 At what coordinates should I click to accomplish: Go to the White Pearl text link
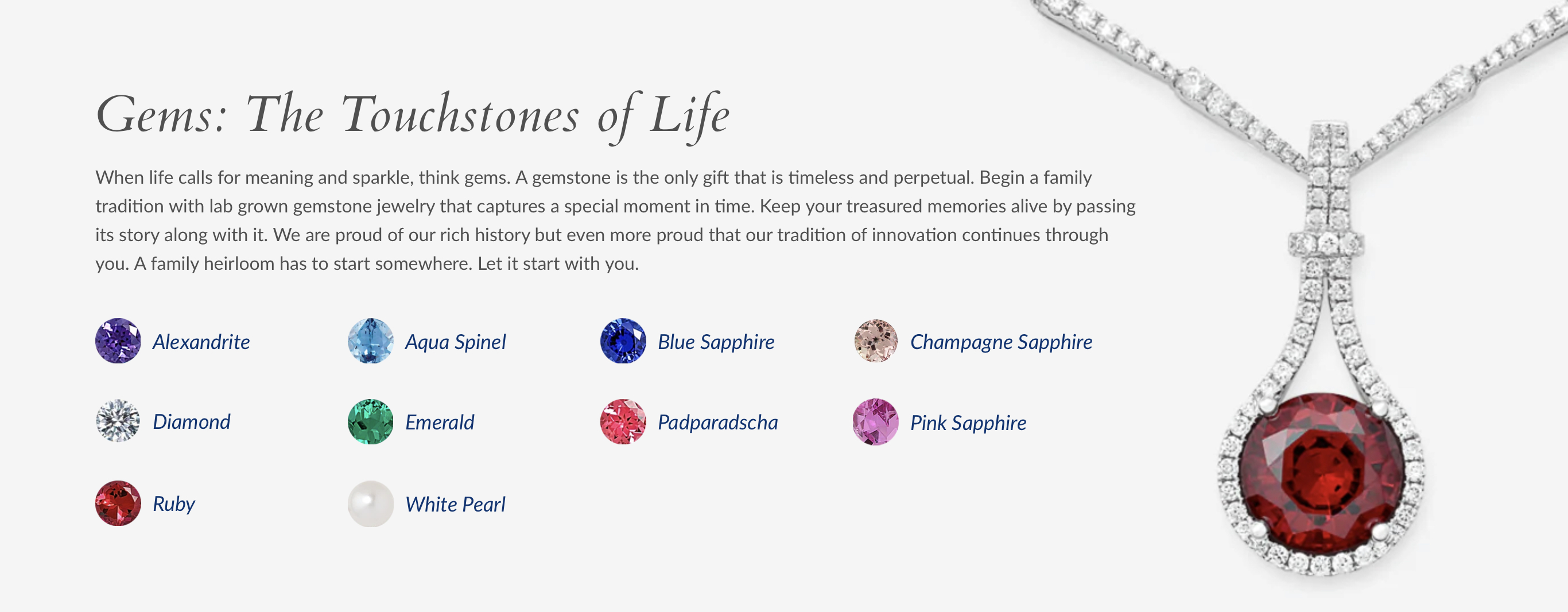point(455,504)
